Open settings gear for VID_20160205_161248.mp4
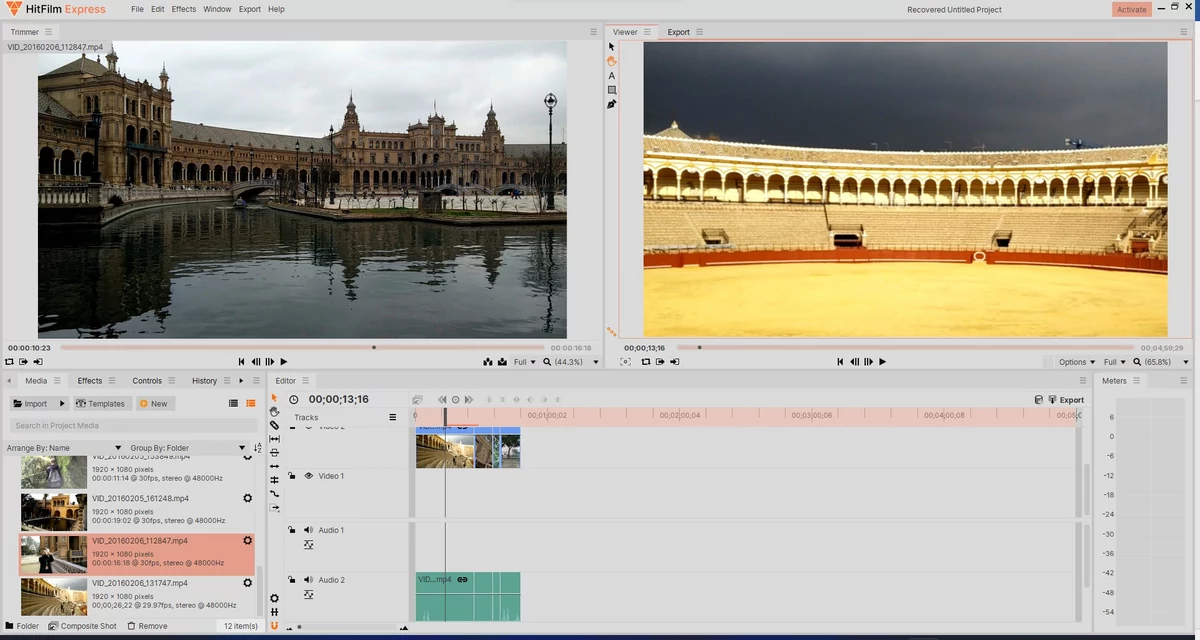Image resolution: width=1200 pixels, height=640 pixels. pyautogui.click(x=247, y=498)
